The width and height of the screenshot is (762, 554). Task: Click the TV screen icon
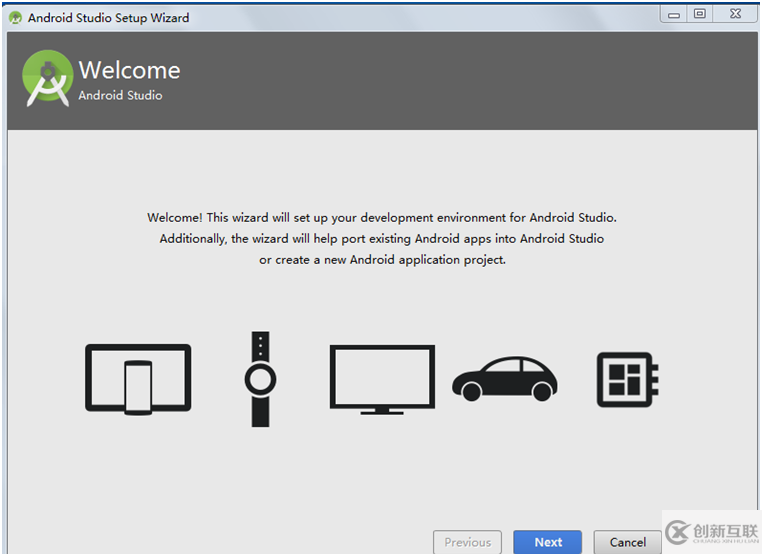click(x=382, y=380)
